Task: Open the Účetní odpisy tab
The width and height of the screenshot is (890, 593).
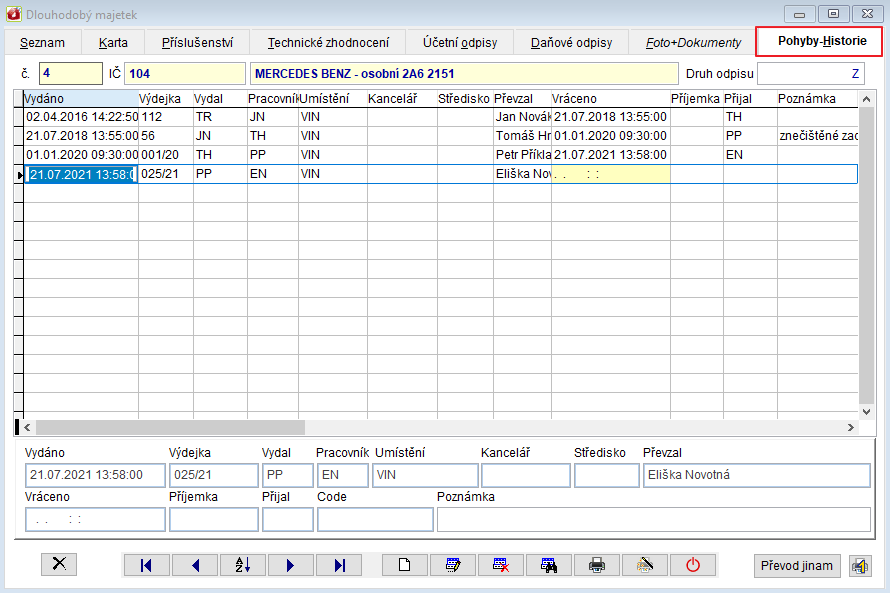Action: coord(460,43)
